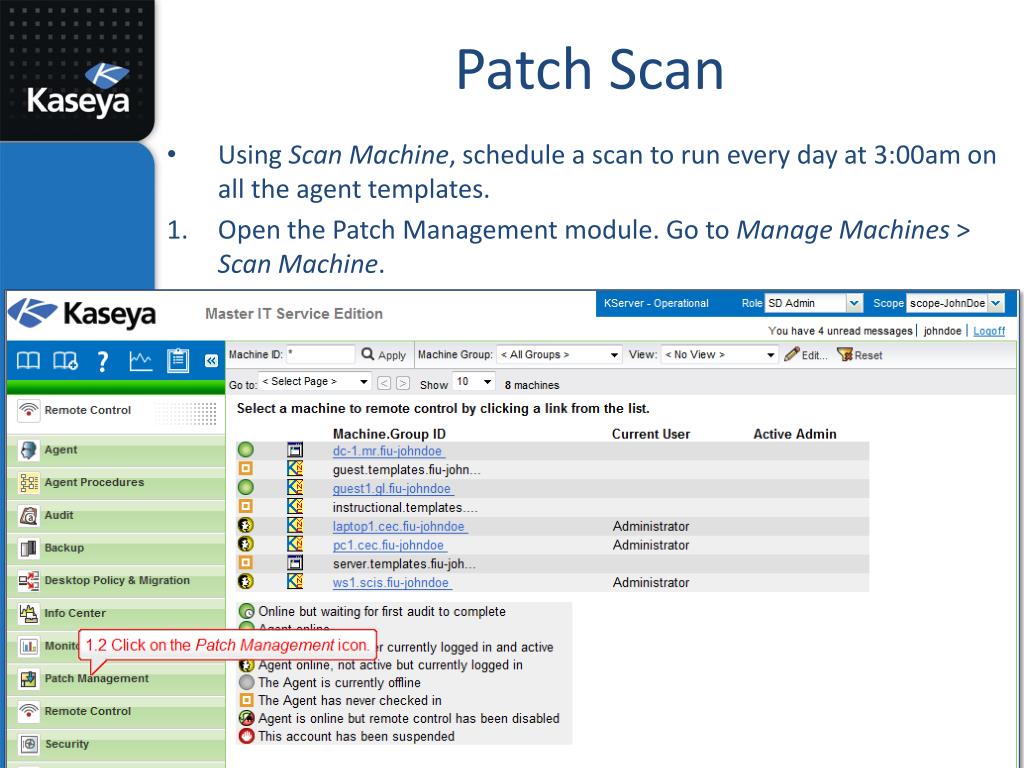Select Security in the navigation menu
The width and height of the screenshot is (1024, 768).
(66, 744)
